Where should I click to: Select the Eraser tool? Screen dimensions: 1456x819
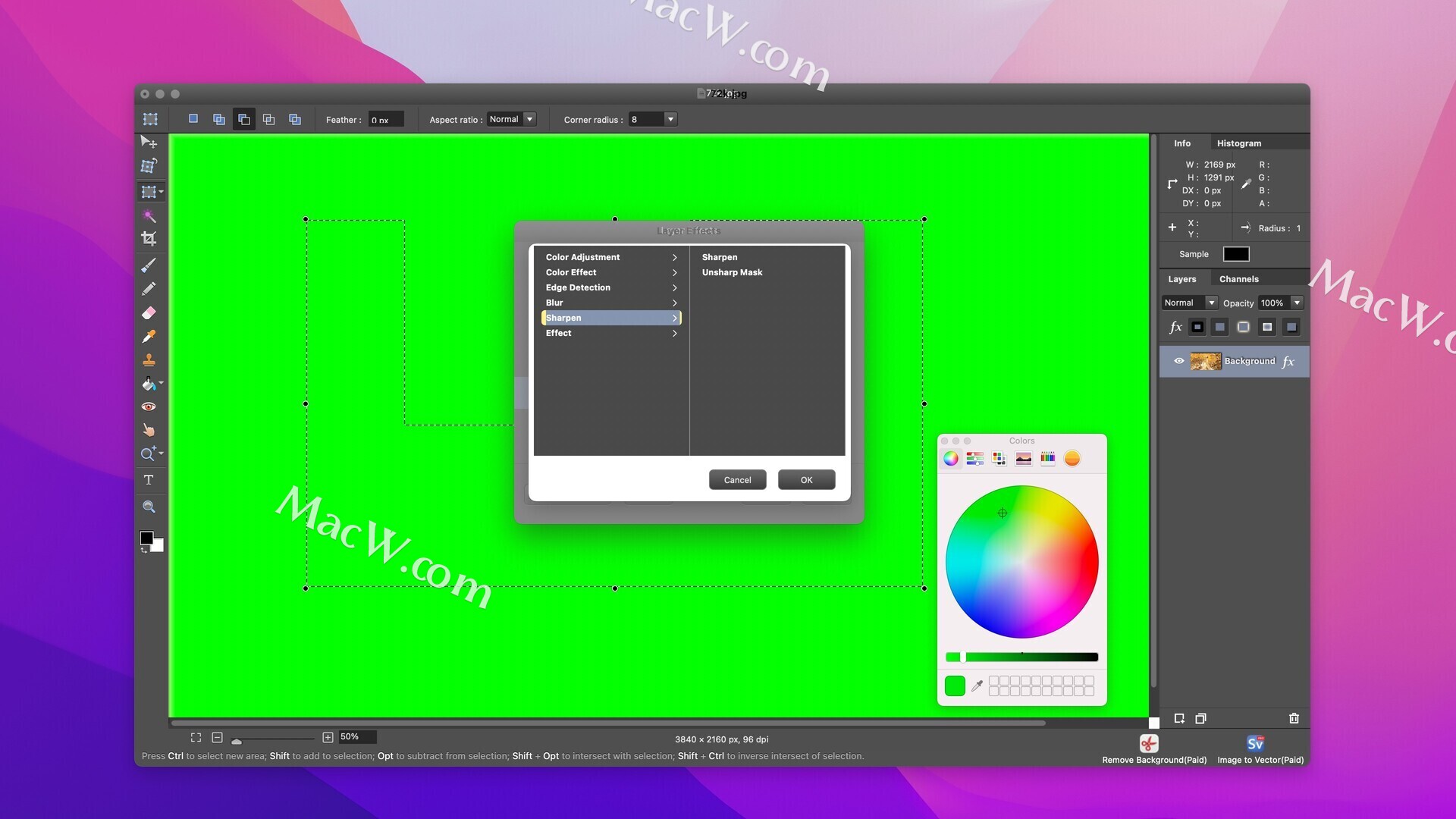coord(149,312)
